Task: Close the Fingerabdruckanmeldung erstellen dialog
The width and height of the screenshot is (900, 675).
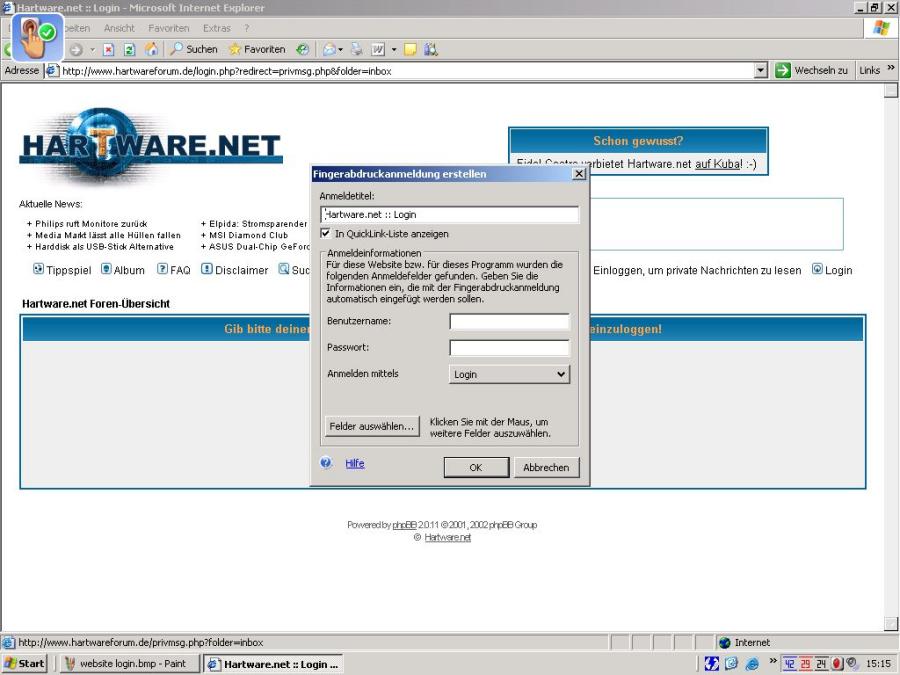Action: 579,173
